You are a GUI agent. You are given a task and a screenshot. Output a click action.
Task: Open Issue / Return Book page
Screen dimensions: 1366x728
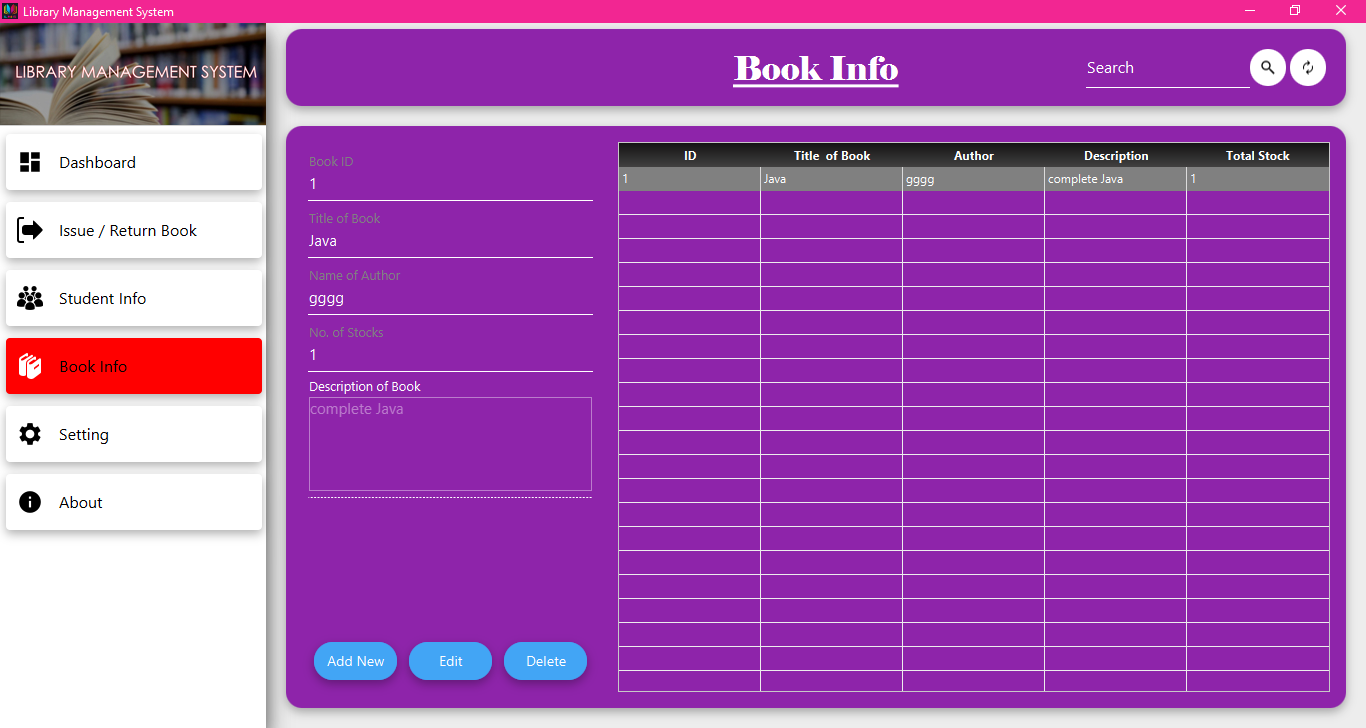click(134, 230)
